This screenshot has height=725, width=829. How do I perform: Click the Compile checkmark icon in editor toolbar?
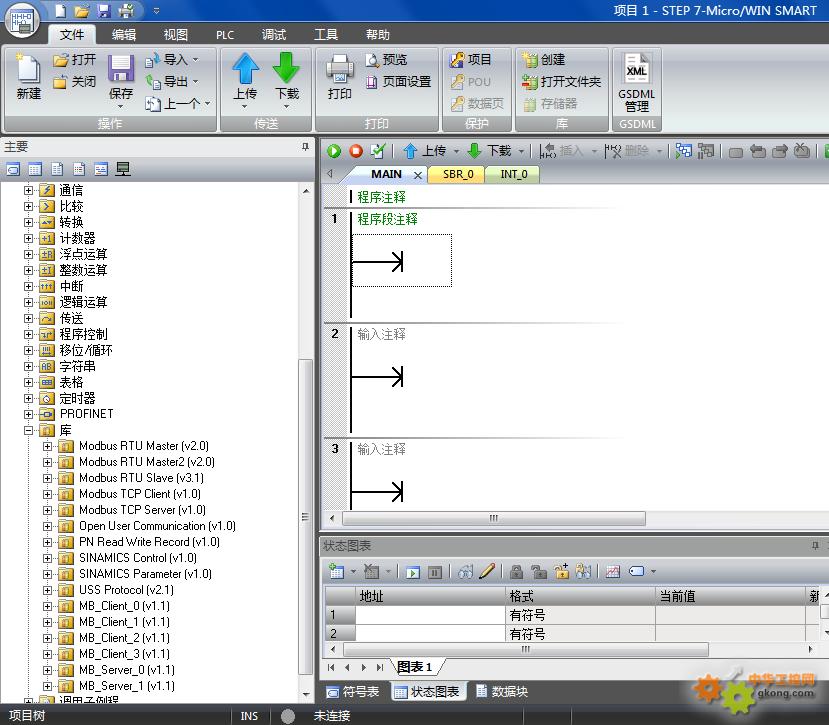tap(377, 151)
